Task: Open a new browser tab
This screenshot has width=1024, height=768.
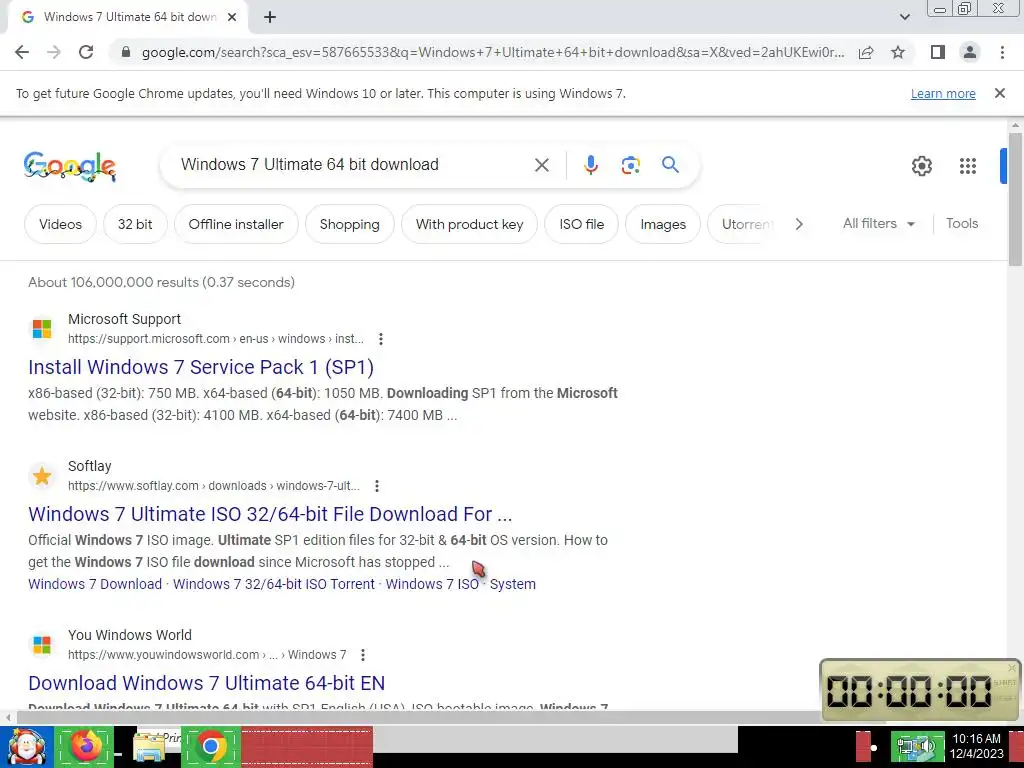Action: 270,17
